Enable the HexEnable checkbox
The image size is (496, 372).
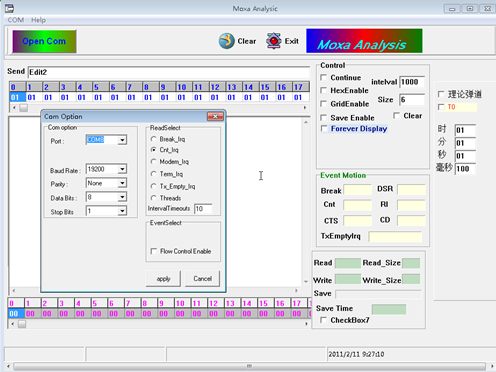323,90
